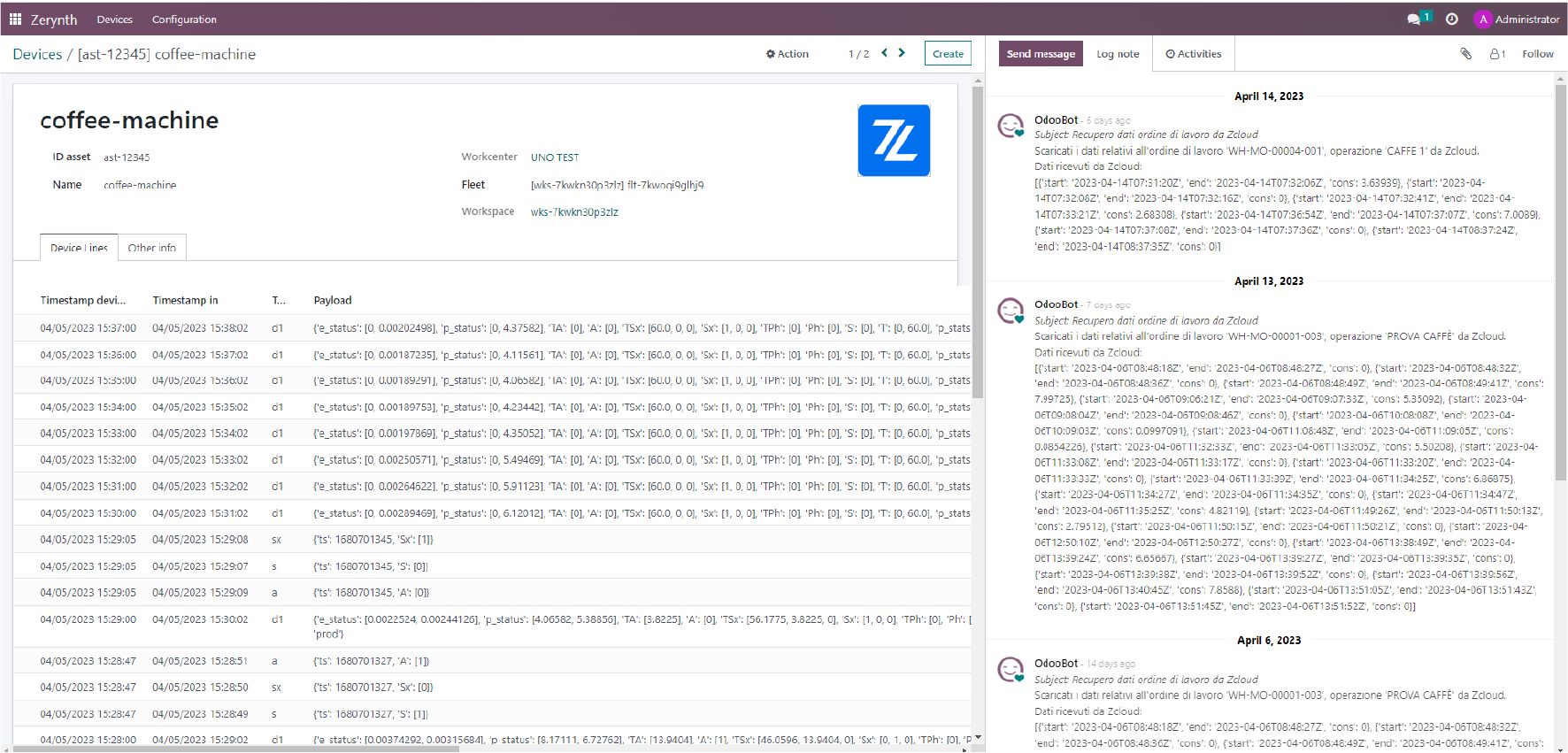Click OdooBot avatar on April 13 message

(x=1011, y=311)
